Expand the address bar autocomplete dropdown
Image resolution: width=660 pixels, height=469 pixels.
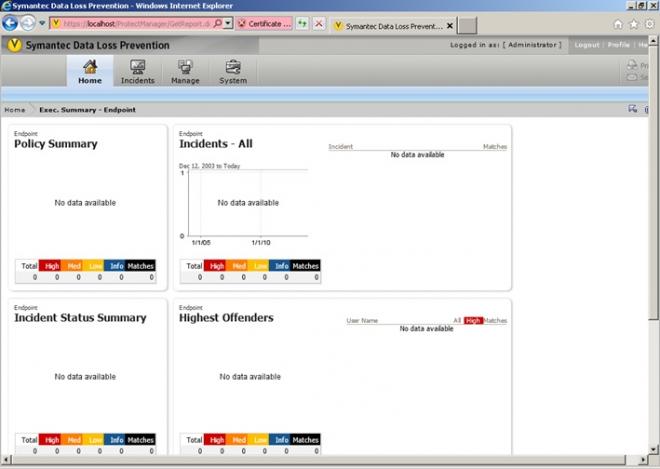click(228, 23)
